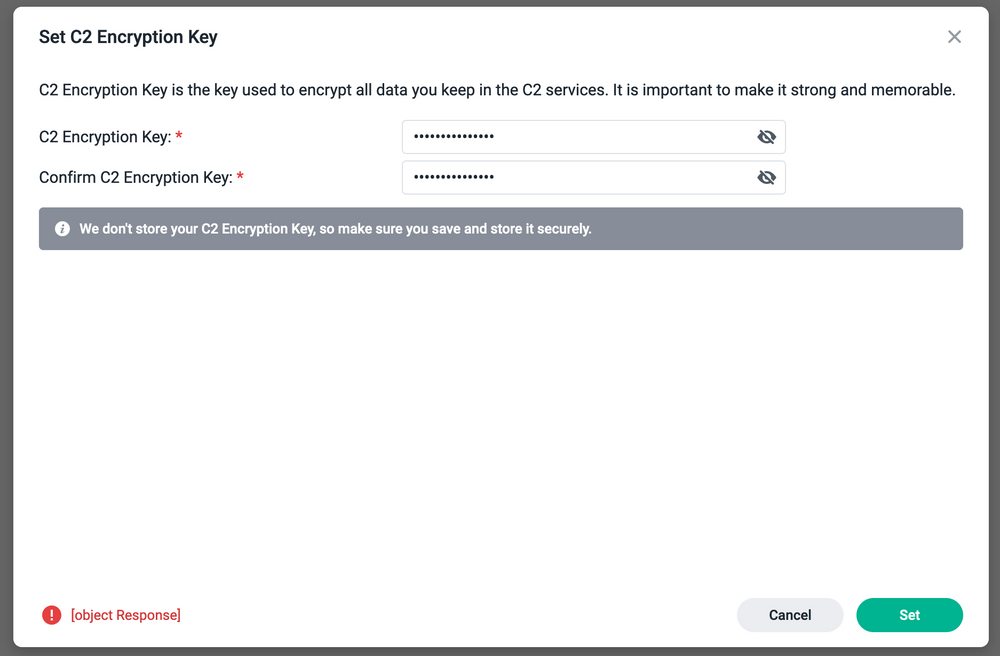Click the info icon in the grey banner

pos(62,229)
